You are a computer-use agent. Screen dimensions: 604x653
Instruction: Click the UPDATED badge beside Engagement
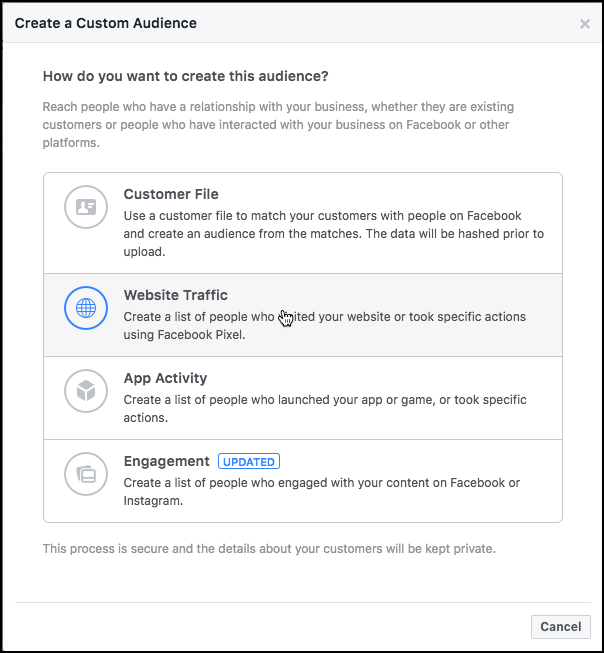249,462
